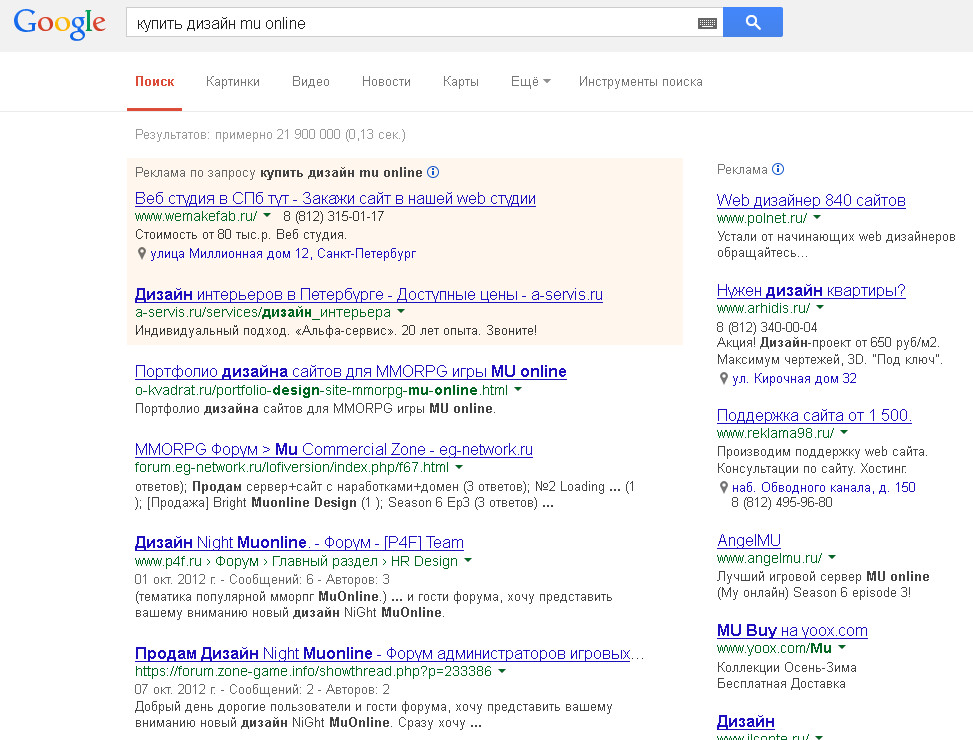Image resolution: width=973 pixels, height=740 pixels.
Task: Expand dropdown arrow next to www.p4f.ru breadcrumb
Action: click(x=468, y=560)
